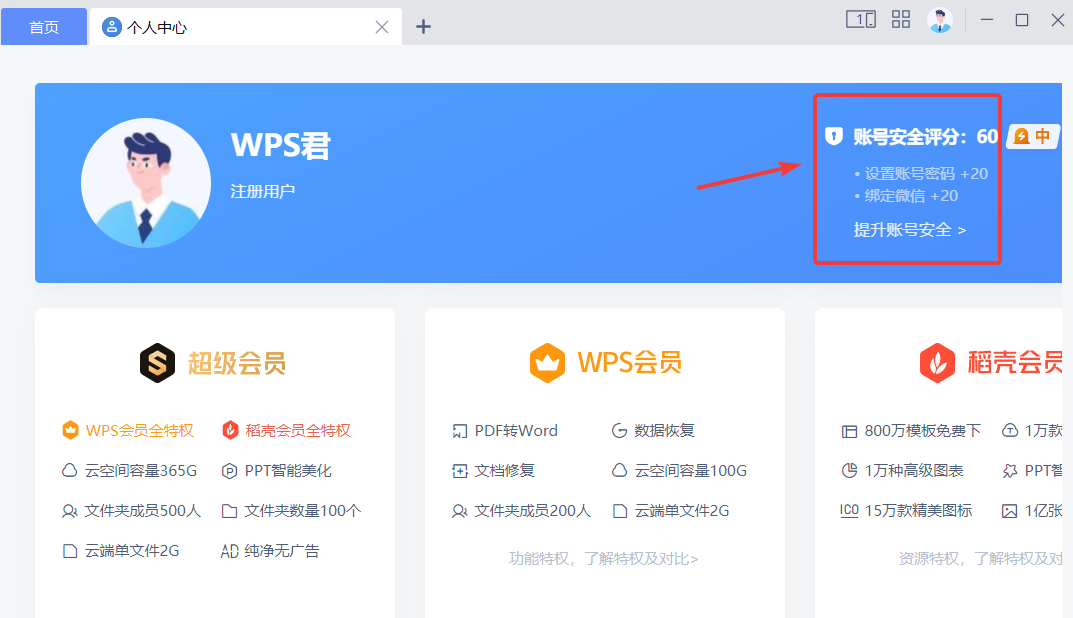The width and height of the screenshot is (1073, 618).
Task: Click the 稻壳会员 red logo icon
Action: point(938,363)
